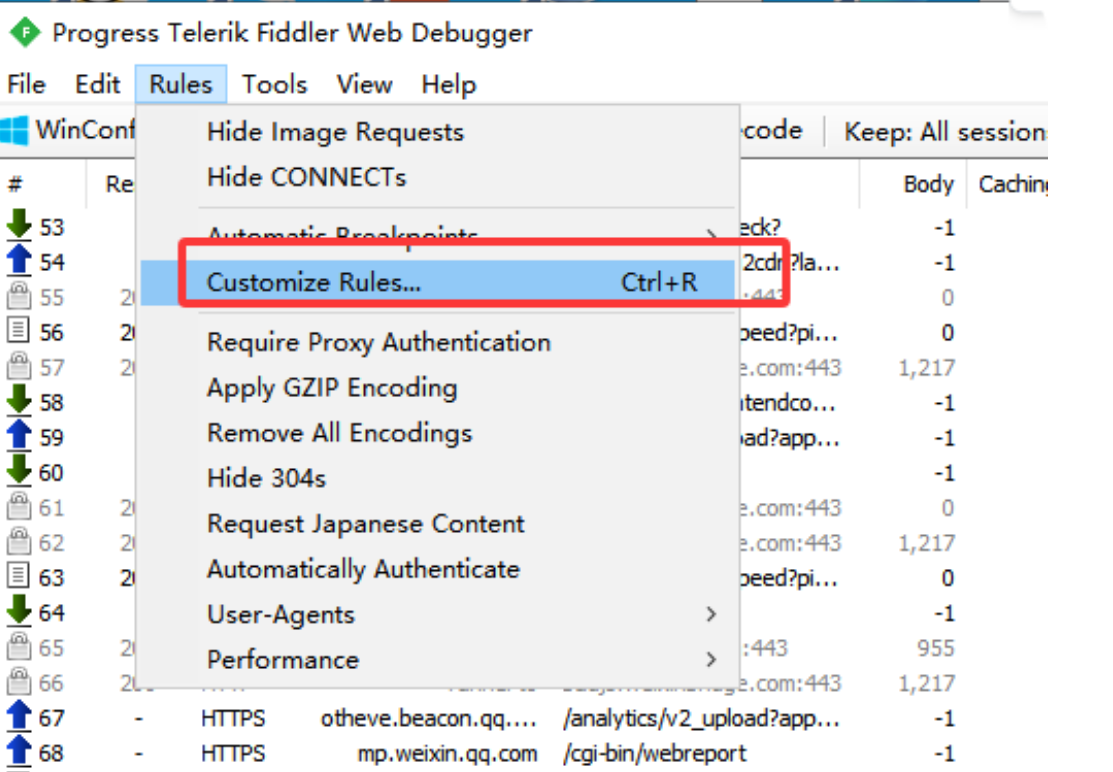The image size is (1113, 772).
Task: Click mp.weixin.qq.com host in session 68
Action: 447,754
